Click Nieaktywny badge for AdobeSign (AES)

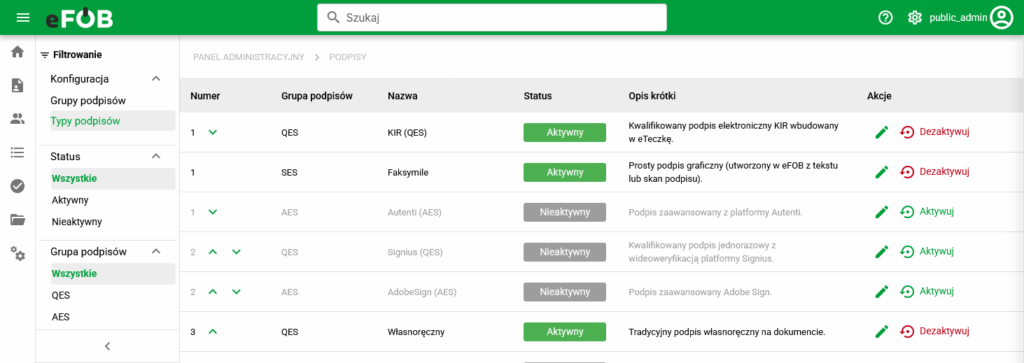(x=564, y=292)
